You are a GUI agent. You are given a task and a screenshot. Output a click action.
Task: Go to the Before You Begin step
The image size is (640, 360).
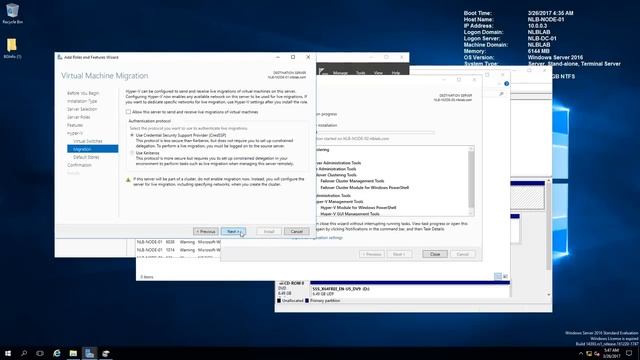(x=83, y=93)
